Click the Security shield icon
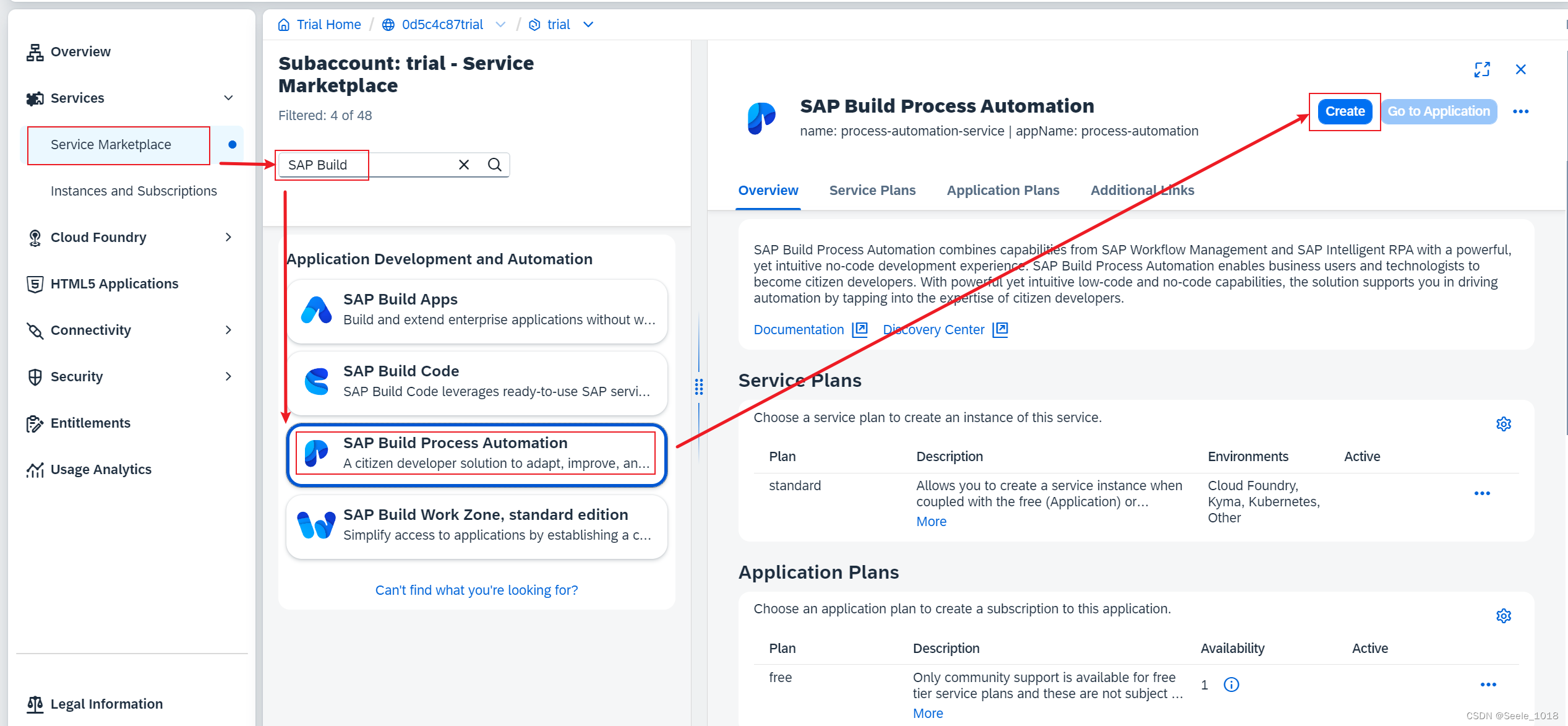This screenshot has height=726, width=1568. point(35,377)
